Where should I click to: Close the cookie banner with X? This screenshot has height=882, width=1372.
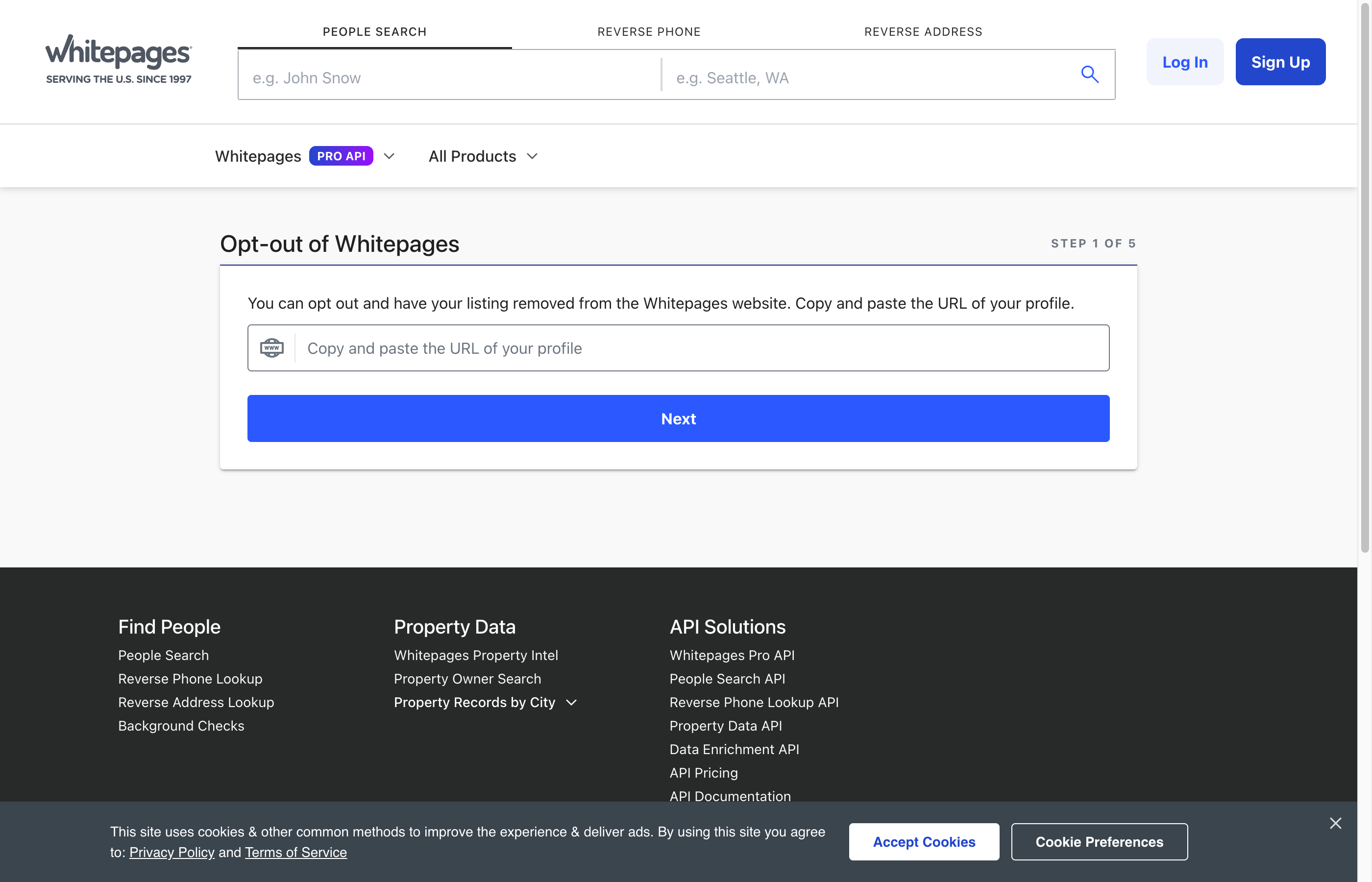1335,823
